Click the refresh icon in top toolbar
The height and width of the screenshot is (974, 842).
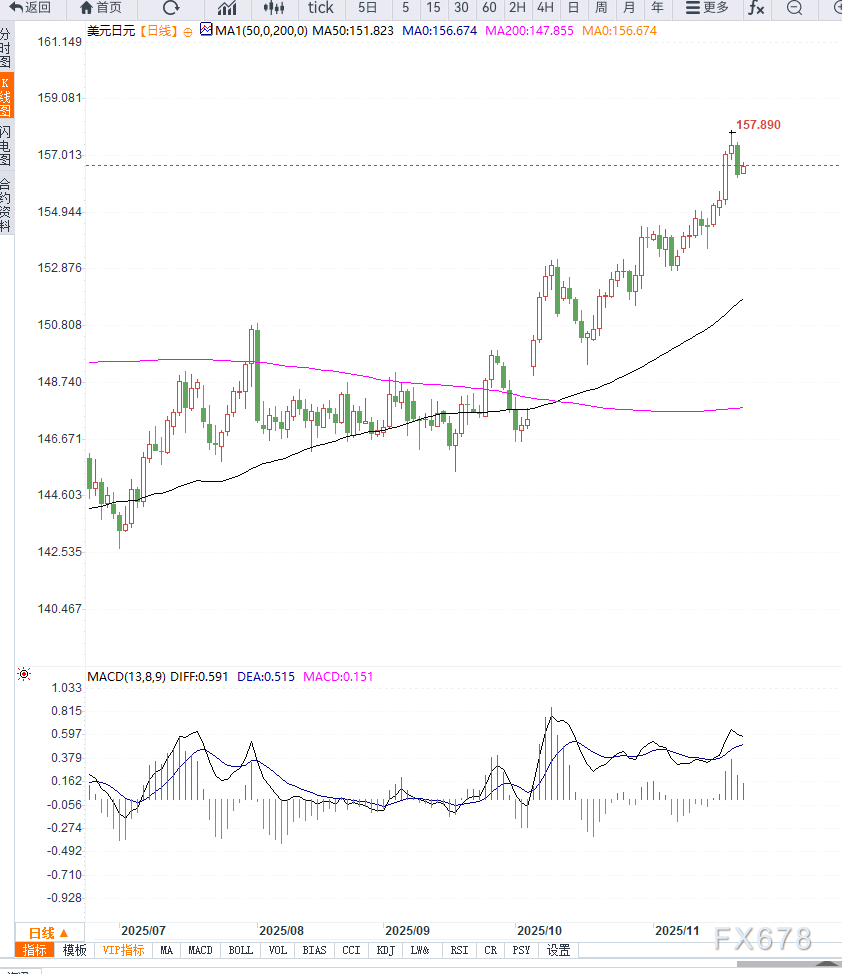coord(171,8)
